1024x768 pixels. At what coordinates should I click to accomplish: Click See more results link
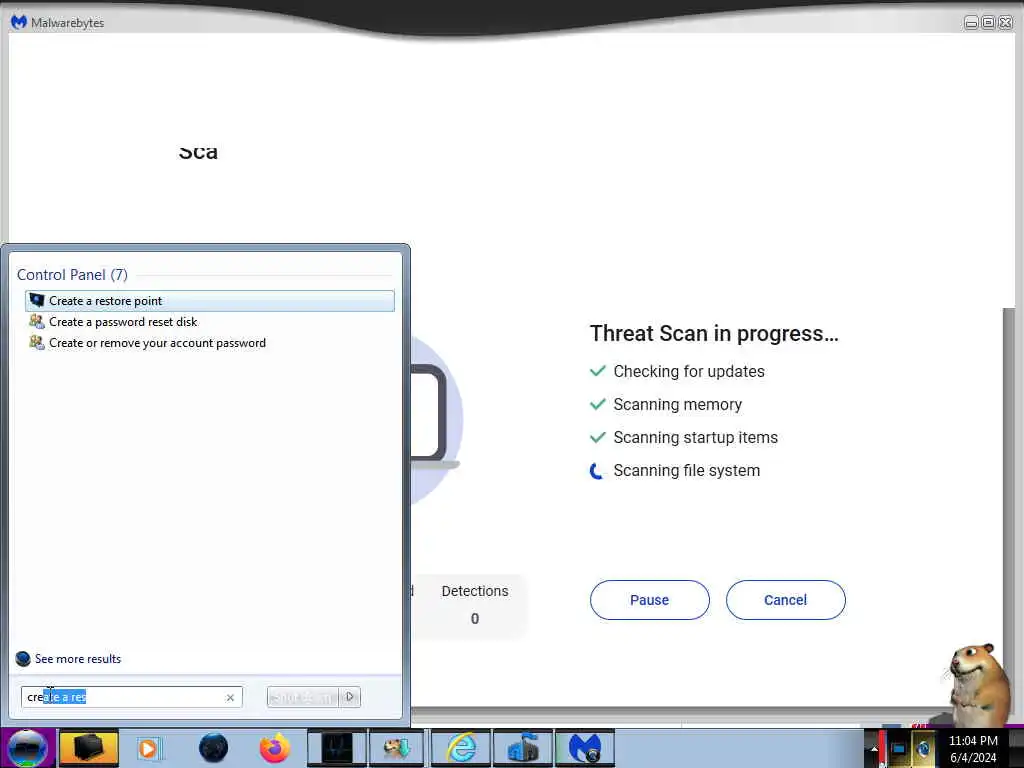coord(78,659)
